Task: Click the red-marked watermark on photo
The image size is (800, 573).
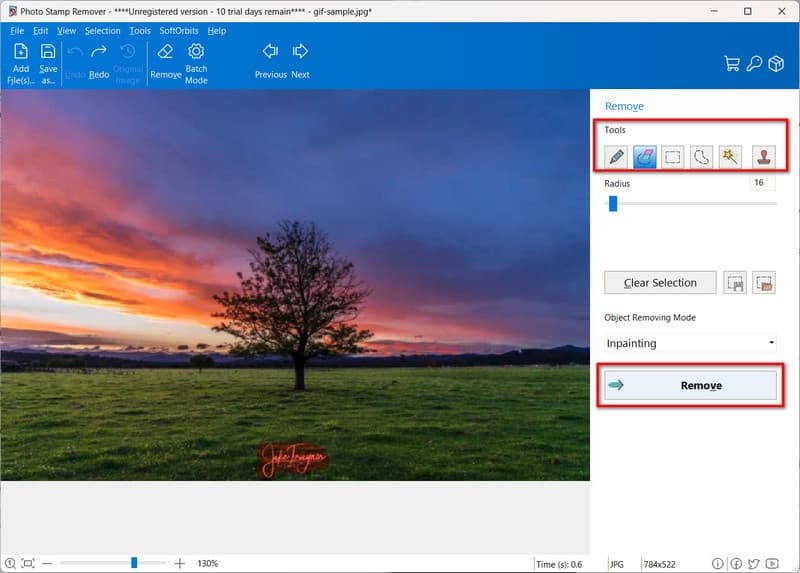Action: click(x=293, y=460)
